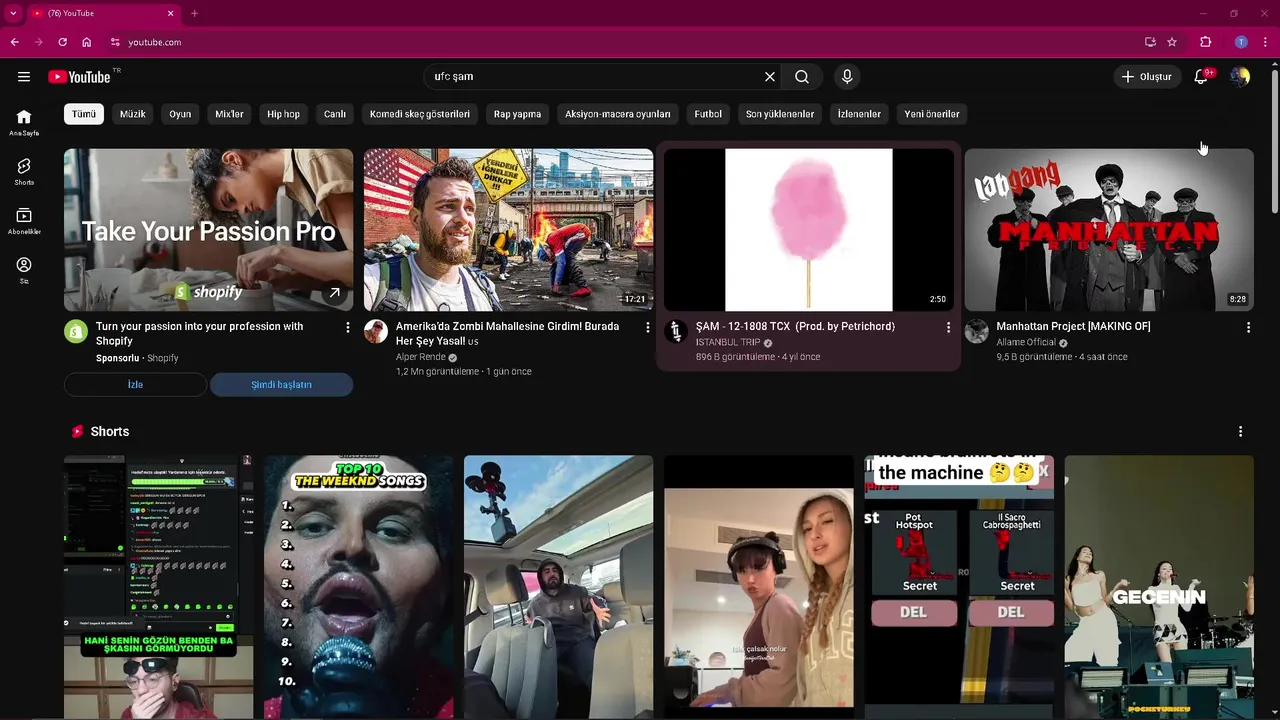1280x720 pixels.
Task: Open the Manhattan Project thumbnail
Action: pos(1108,230)
